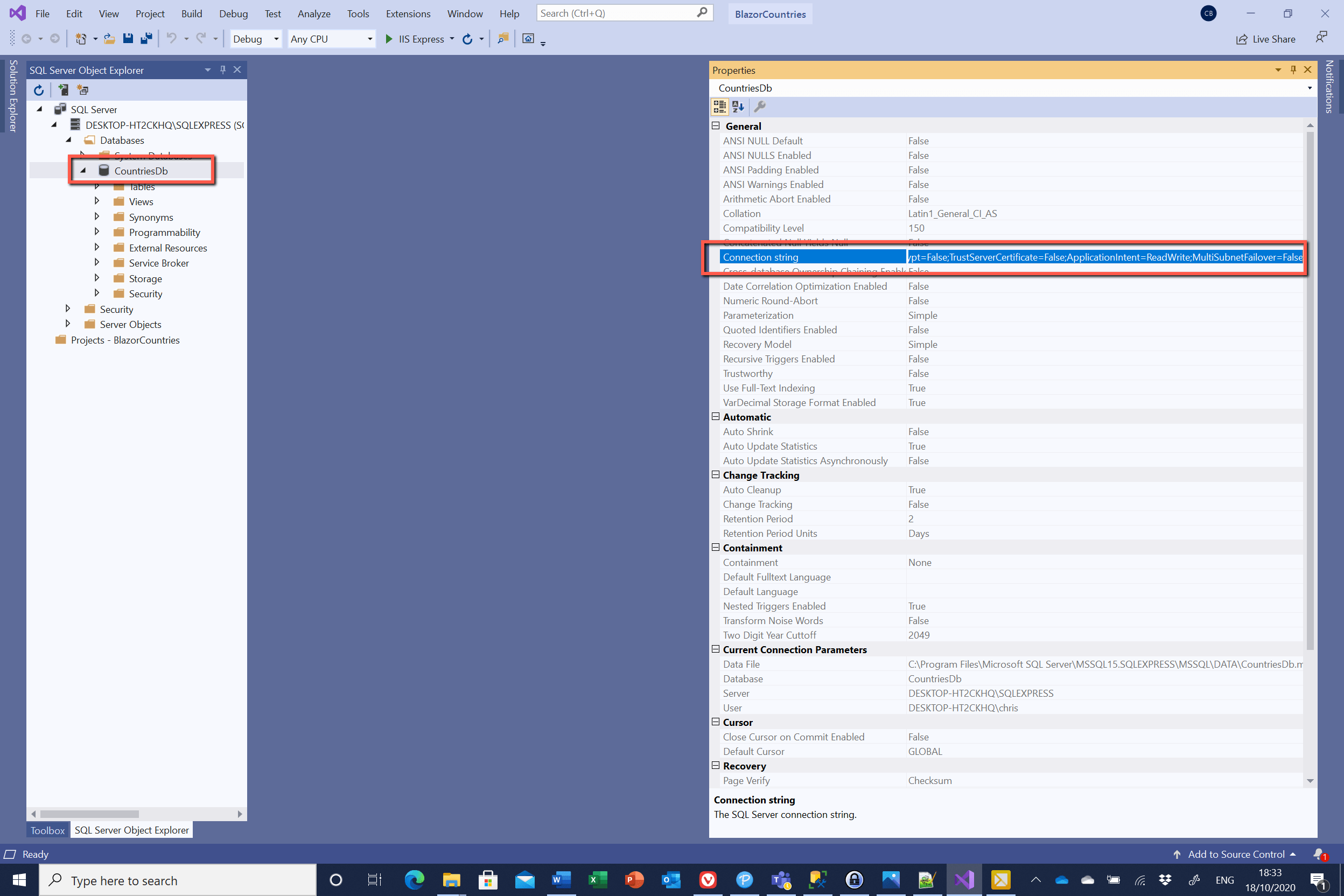Click the Save All toolbar icon
This screenshot has height=896, width=1344.
click(146, 39)
